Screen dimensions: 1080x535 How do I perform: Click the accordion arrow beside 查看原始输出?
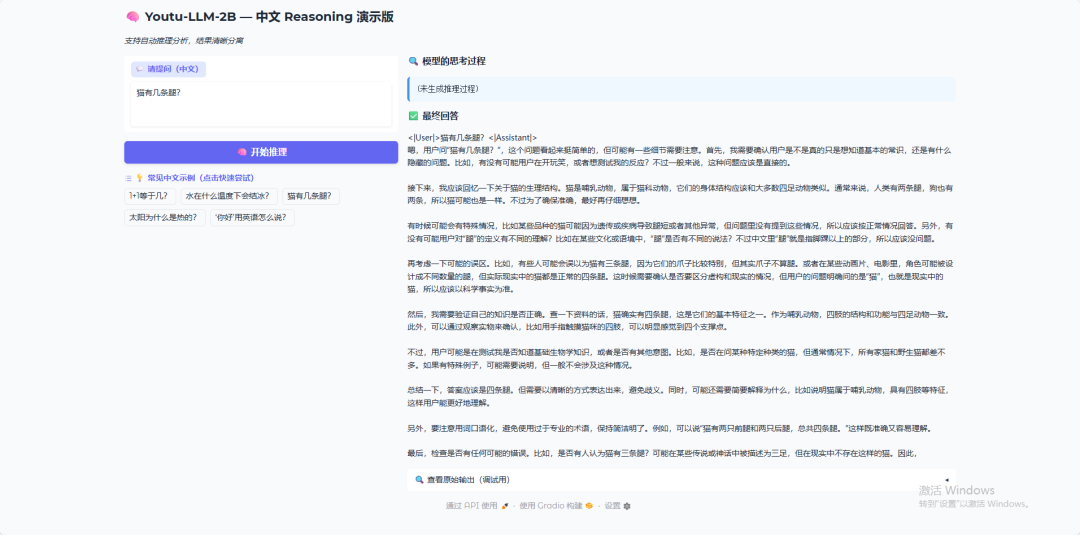[x=946, y=480]
